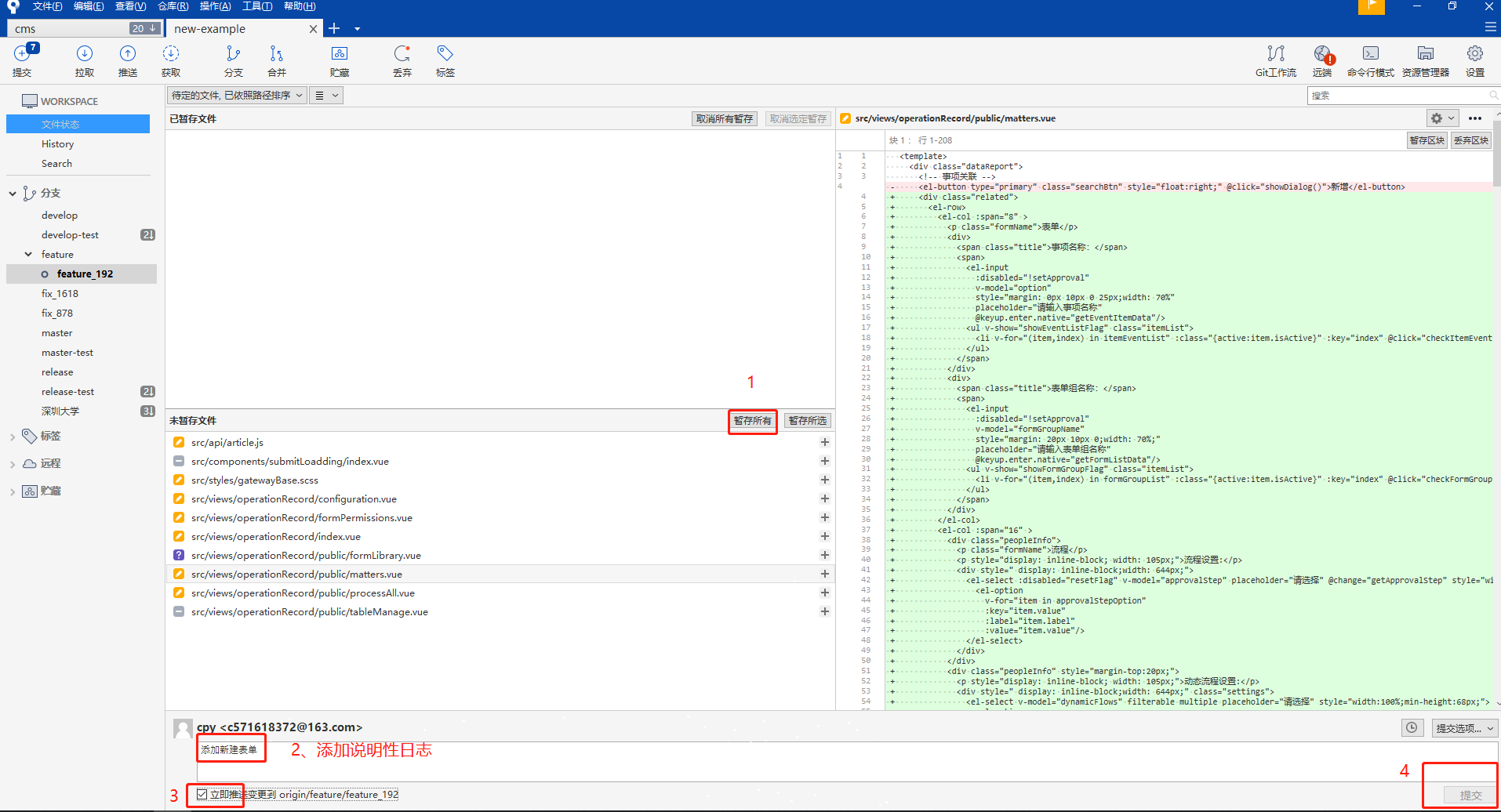Click the 丢弃区块 (Discard Hunk) button
Viewport: 1501px width, 812px height.
tap(1470, 140)
